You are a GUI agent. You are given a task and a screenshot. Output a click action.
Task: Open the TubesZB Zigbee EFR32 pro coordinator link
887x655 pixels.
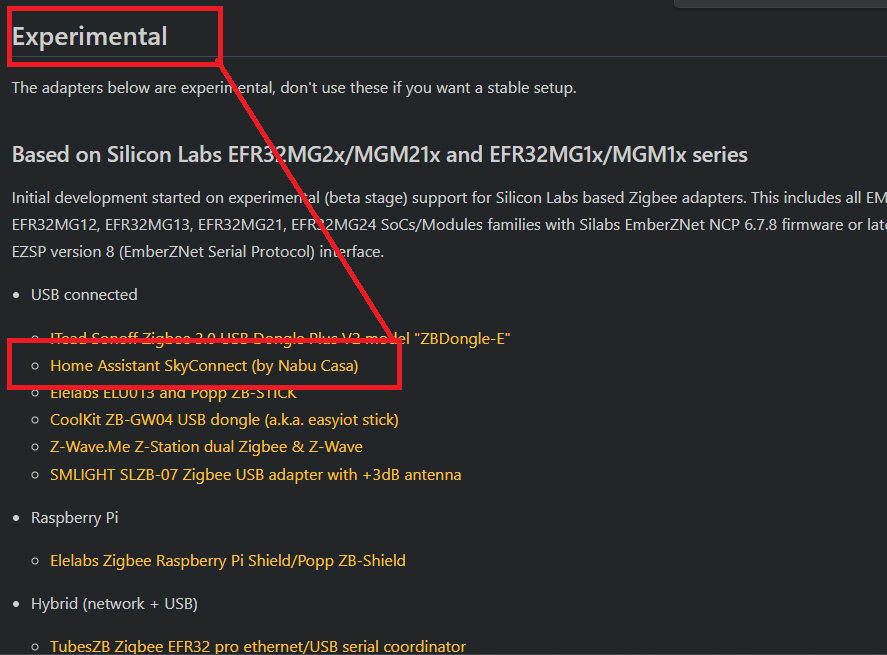(x=258, y=647)
